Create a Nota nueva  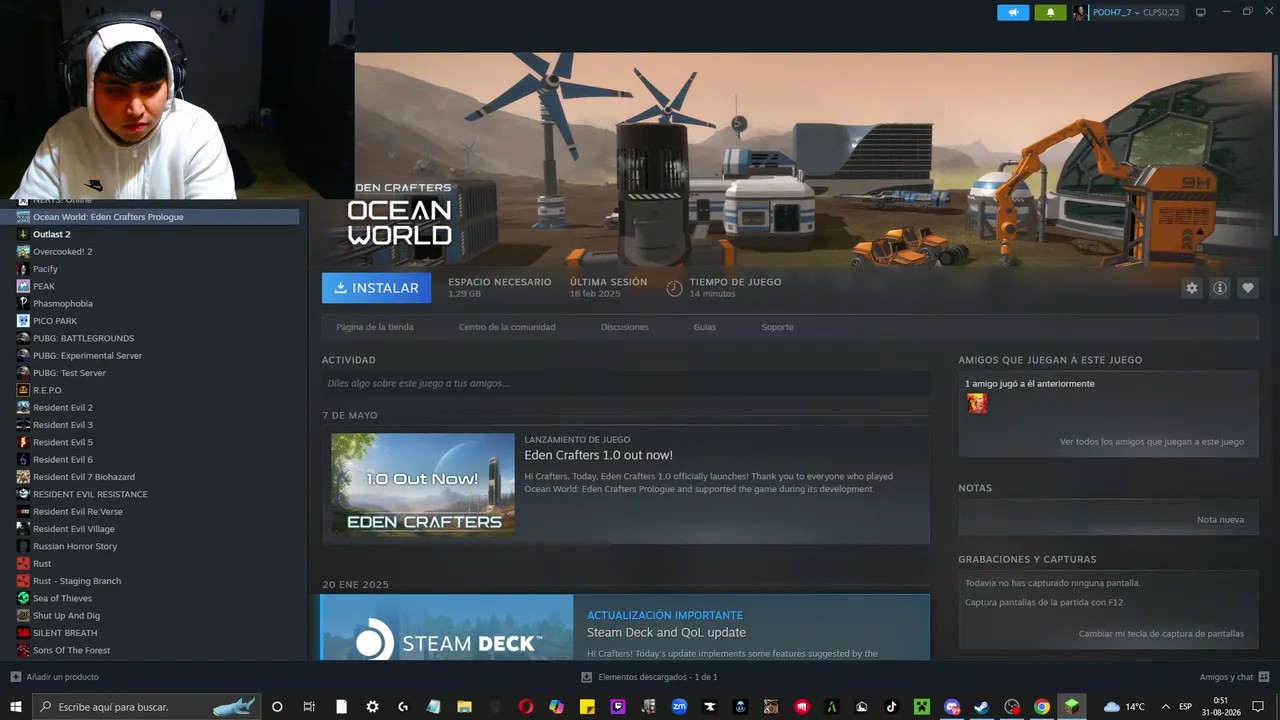tap(1220, 520)
